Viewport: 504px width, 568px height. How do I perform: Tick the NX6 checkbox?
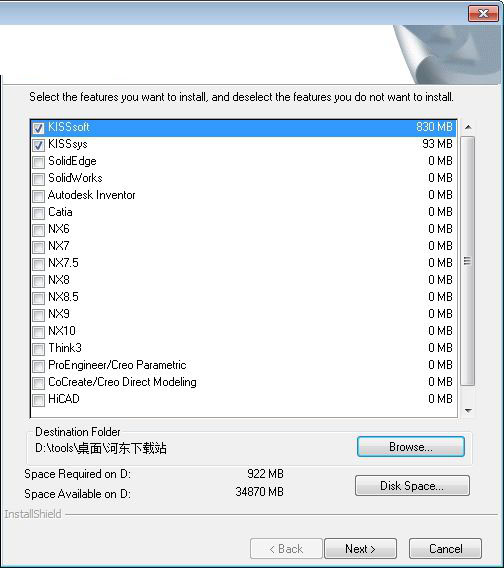point(38,230)
